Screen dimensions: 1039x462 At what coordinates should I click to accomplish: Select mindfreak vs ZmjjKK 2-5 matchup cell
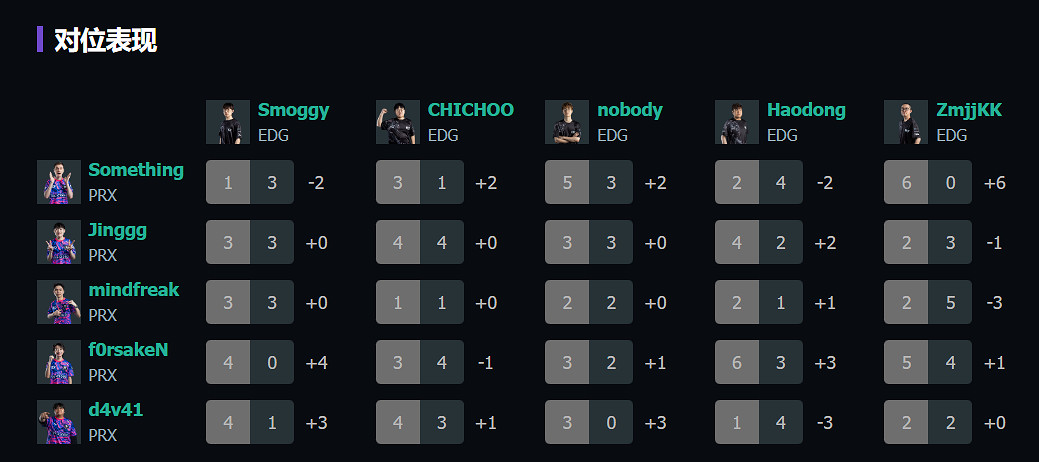point(928,302)
